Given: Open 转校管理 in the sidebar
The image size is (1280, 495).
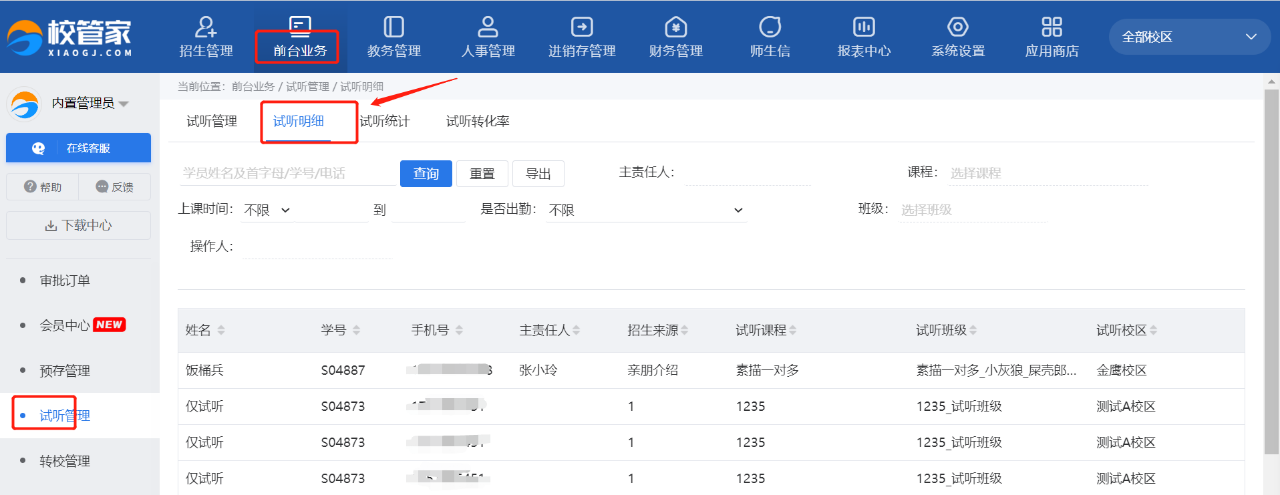Looking at the screenshot, I should [x=65, y=461].
